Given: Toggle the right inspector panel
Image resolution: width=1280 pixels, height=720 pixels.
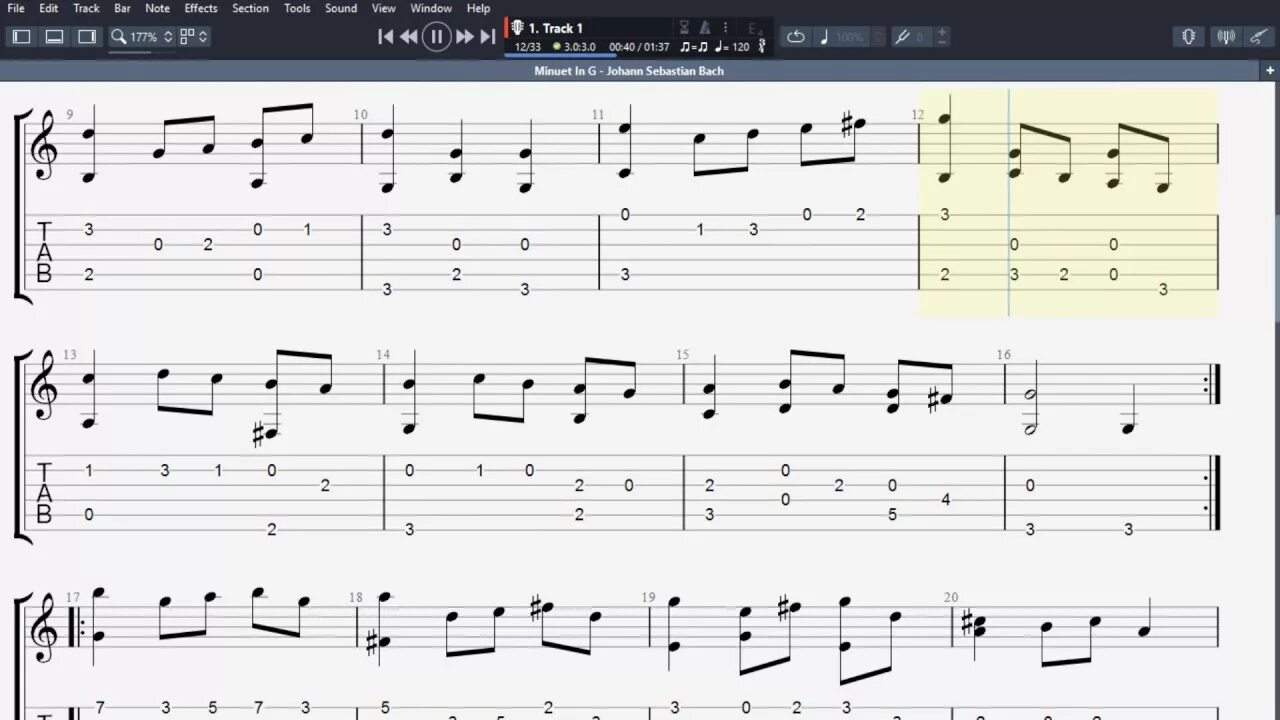Looking at the screenshot, I should (x=87, y=37).
